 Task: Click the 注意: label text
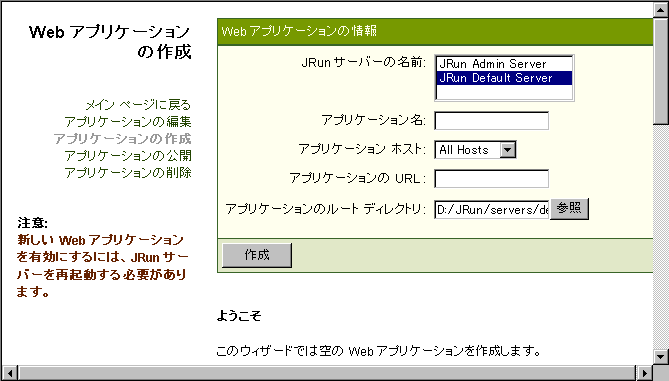32,223
